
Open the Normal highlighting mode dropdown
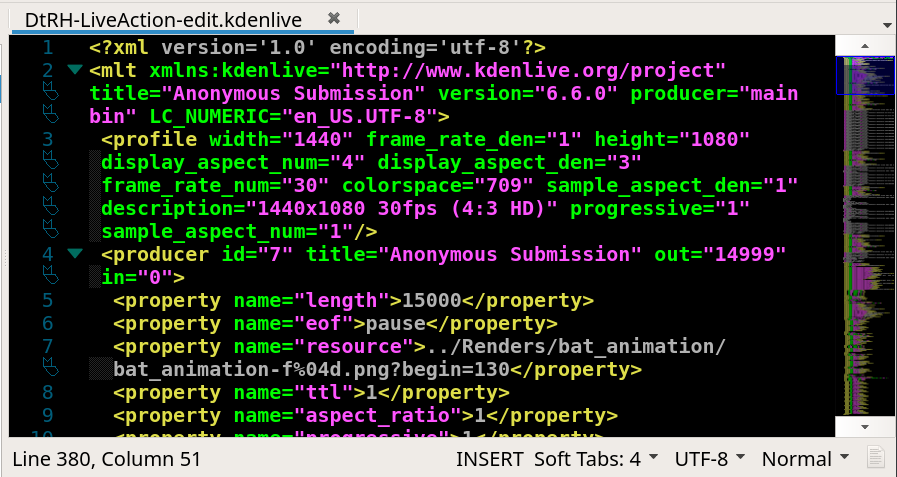point(804,459)
